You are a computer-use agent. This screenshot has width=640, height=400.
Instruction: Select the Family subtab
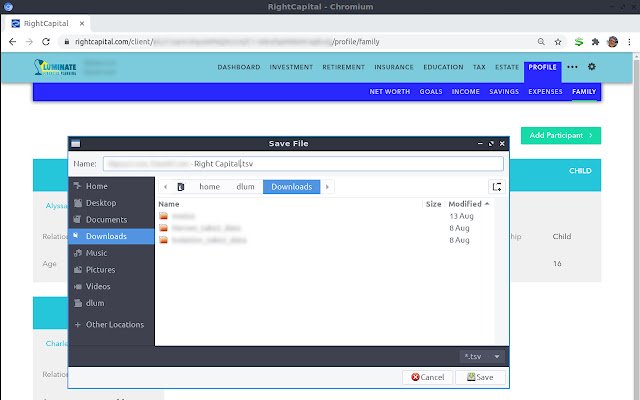(x=584, y=92)
